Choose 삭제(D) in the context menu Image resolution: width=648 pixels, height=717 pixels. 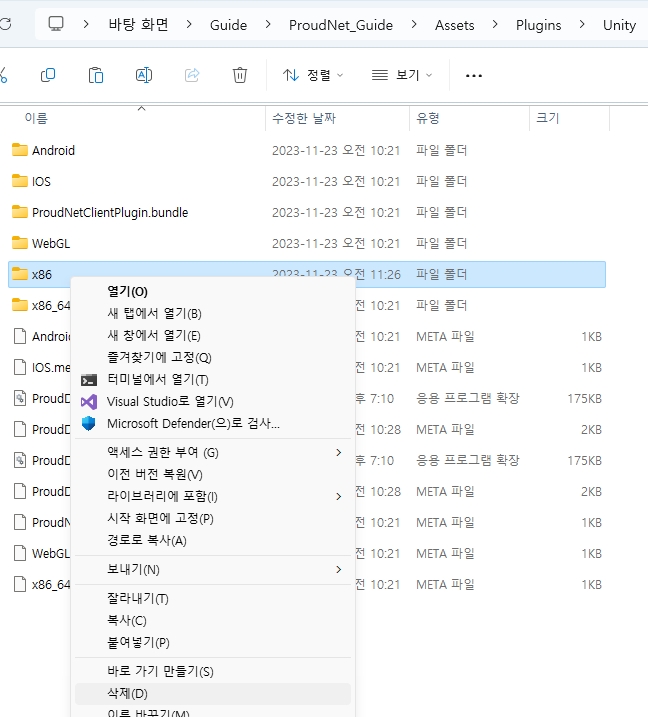point(127,693)
